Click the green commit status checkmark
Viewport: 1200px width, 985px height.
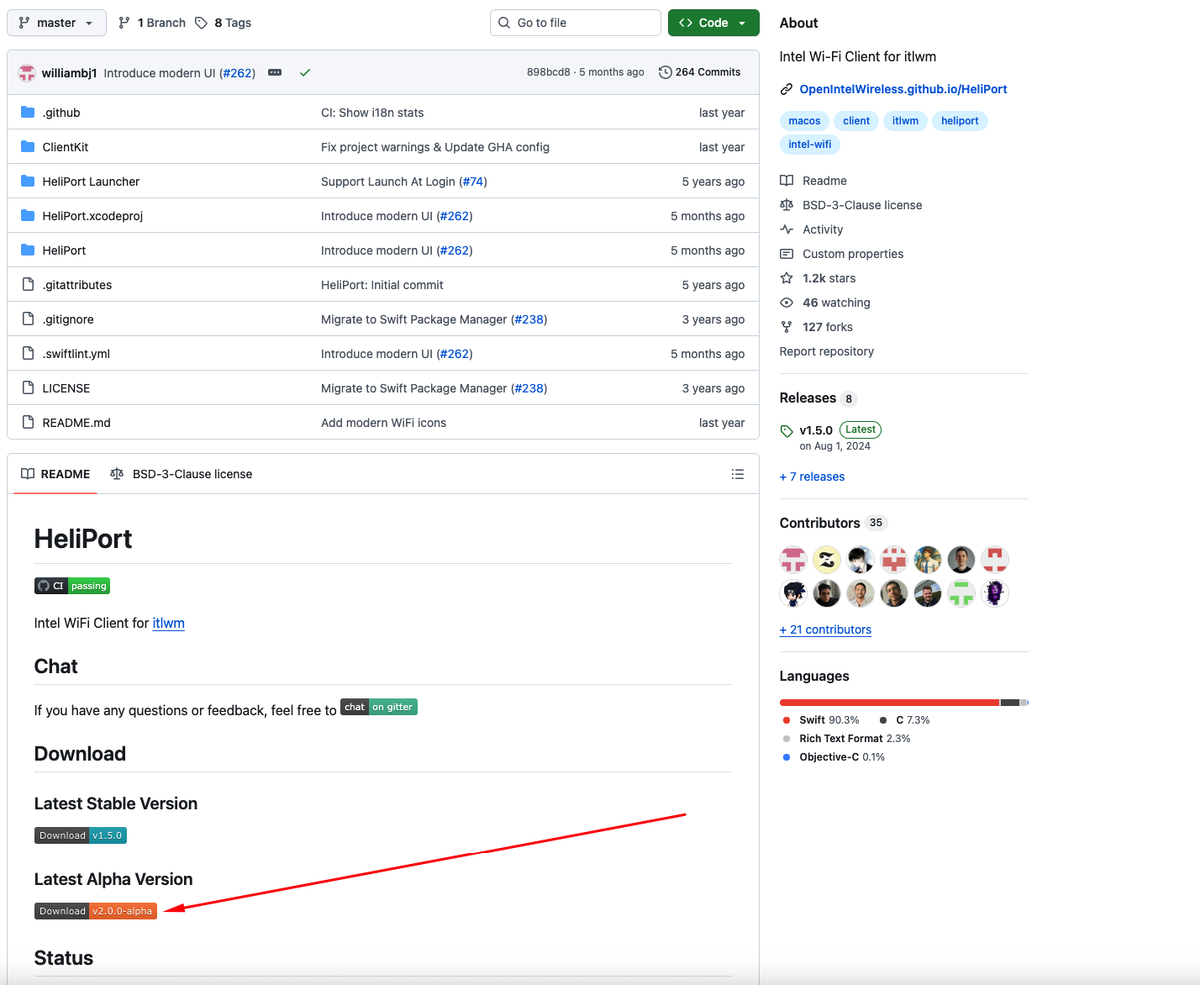coord(305,73)
